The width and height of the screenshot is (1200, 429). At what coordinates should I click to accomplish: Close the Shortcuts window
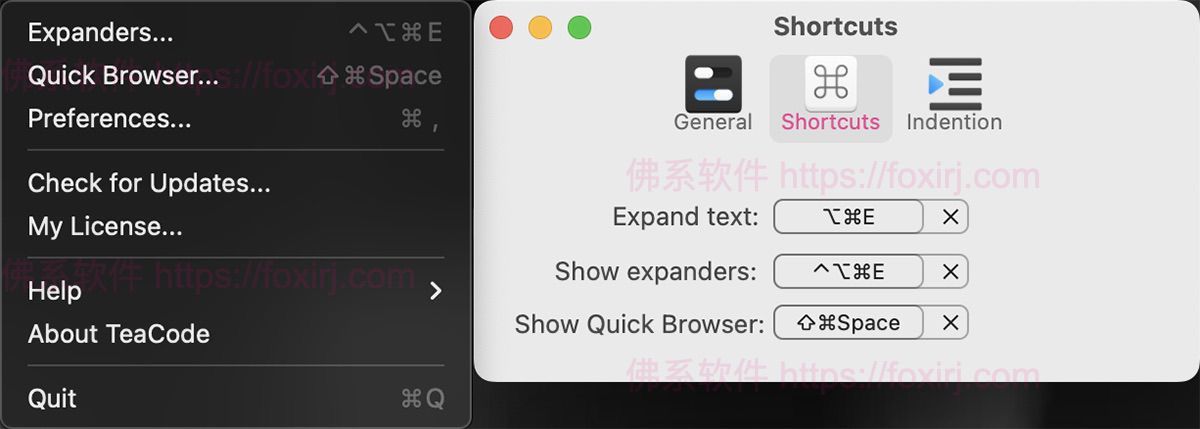coord(501,27)
